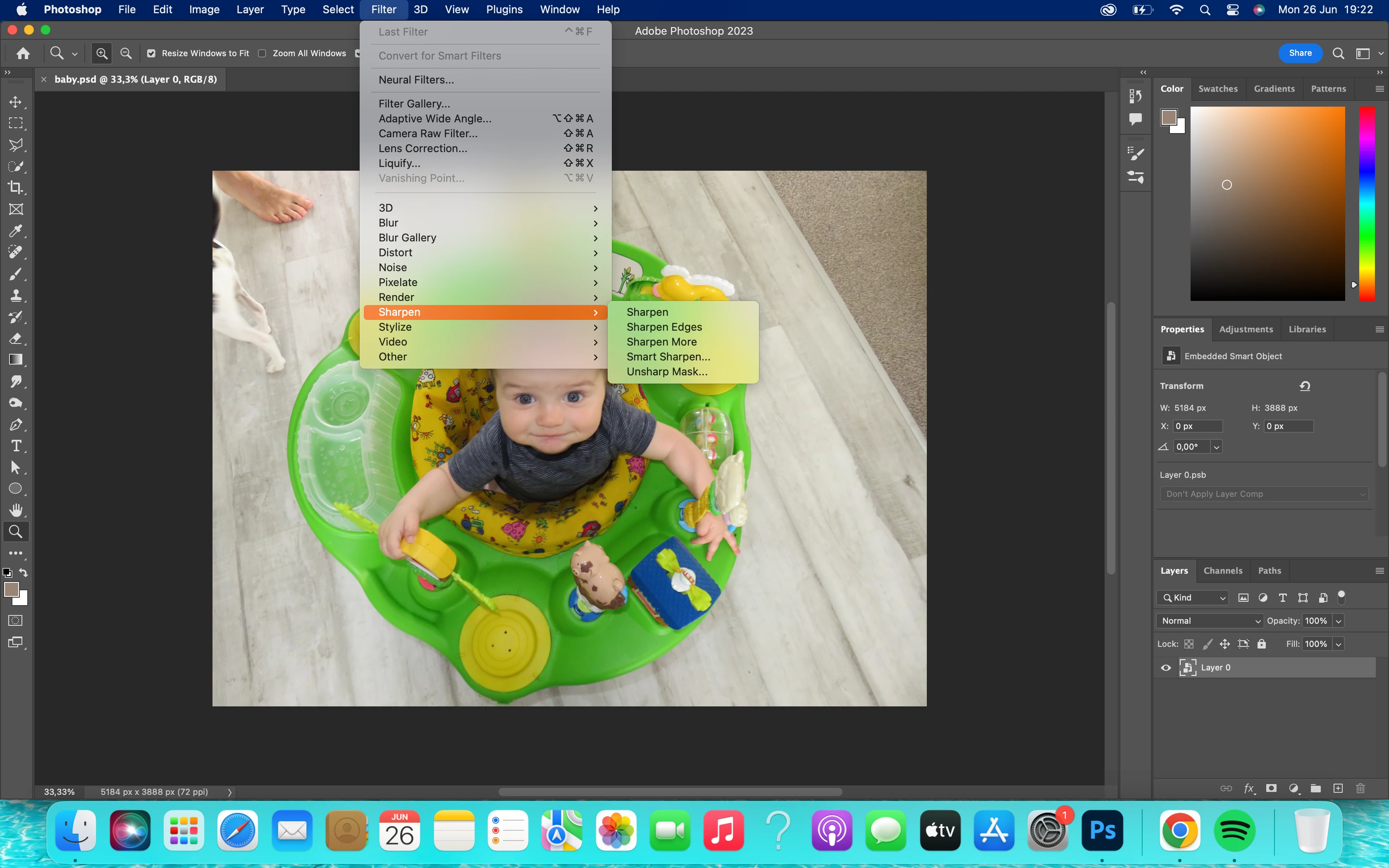This screenshot has width=1389, height=868.
Task: Click the Zoom In magnifier icon
Action: pyautogui.click(x=102, y=53)
